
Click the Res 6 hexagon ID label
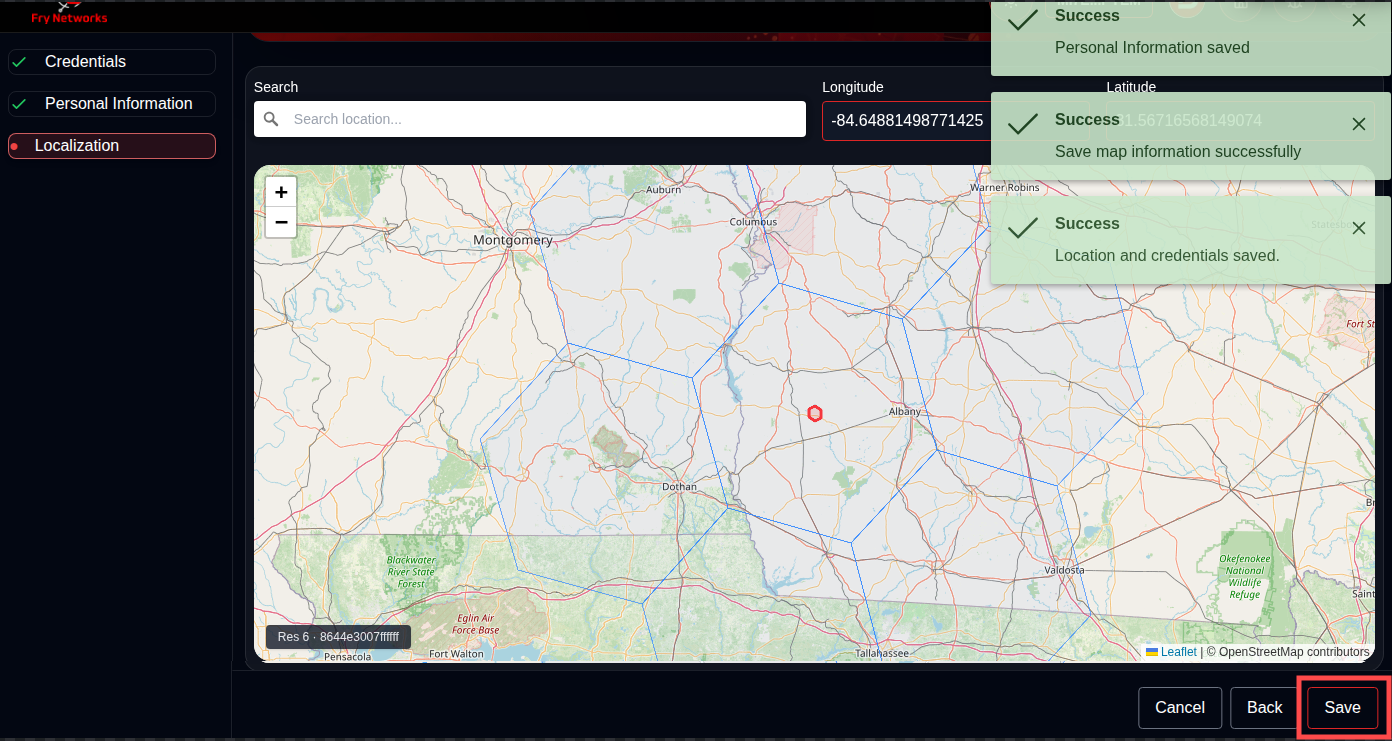tap(338, 637)
